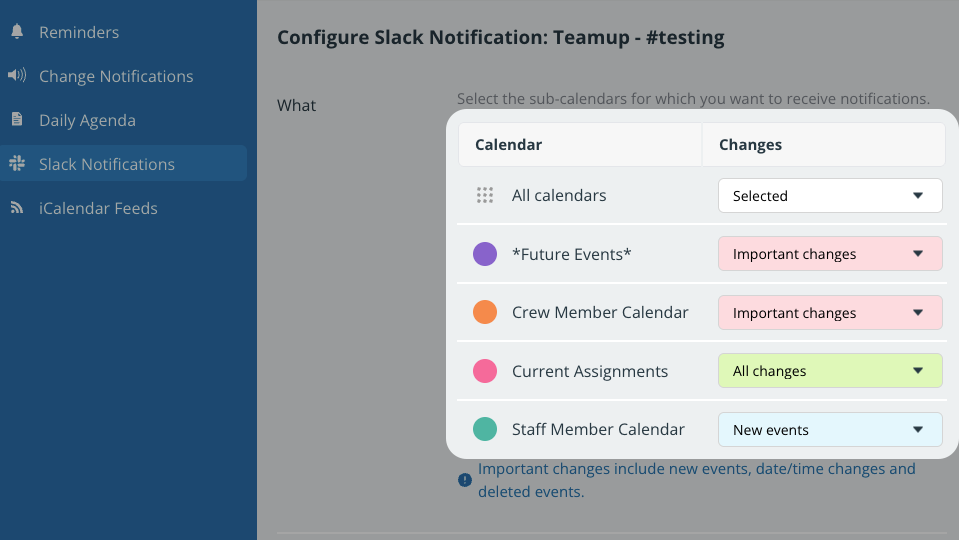959x540 pixels.
Task: Click the Change Notifications megaphone icon
Action: [17, 75]
